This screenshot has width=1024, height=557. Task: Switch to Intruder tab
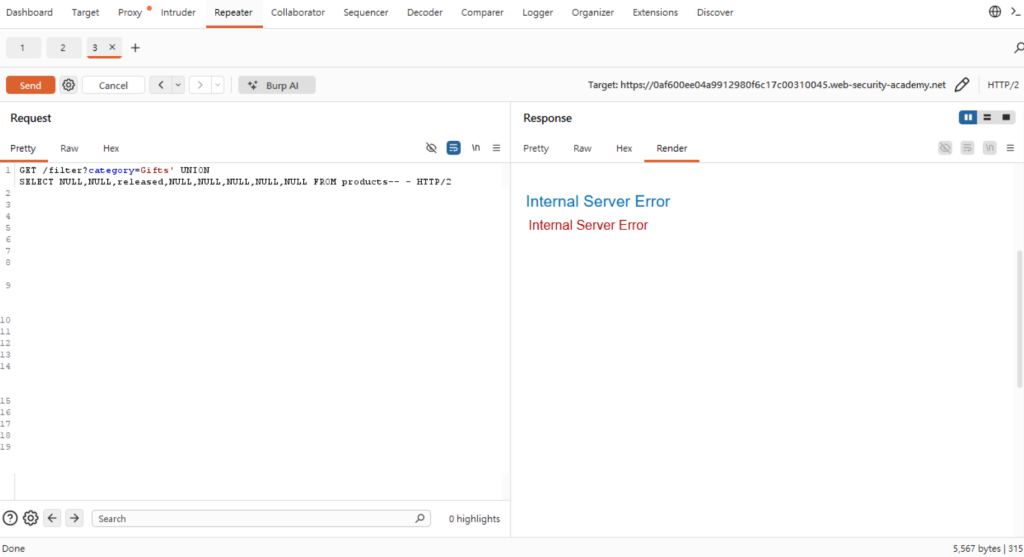click(x=178, y=12)
